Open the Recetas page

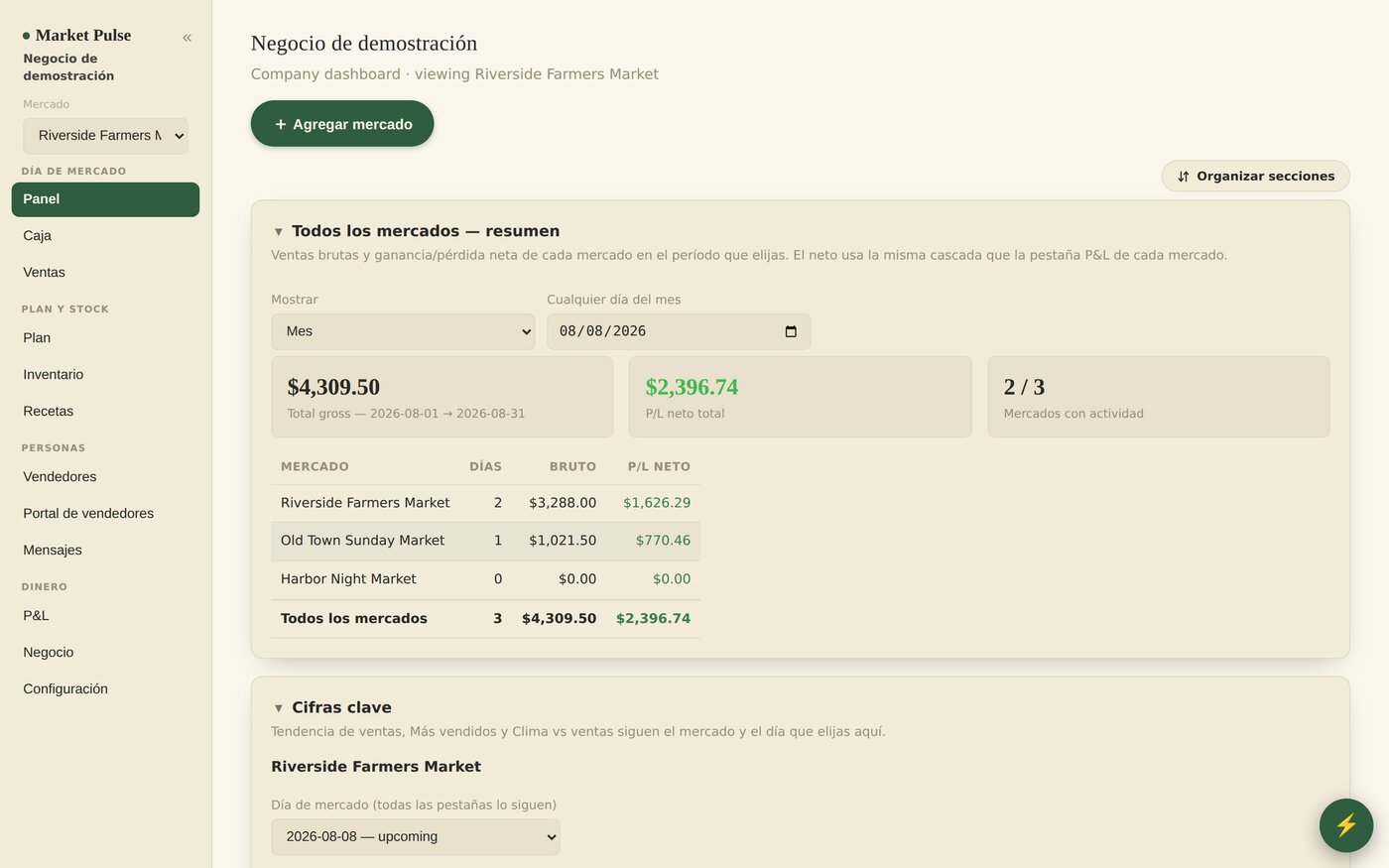(105, 412)
